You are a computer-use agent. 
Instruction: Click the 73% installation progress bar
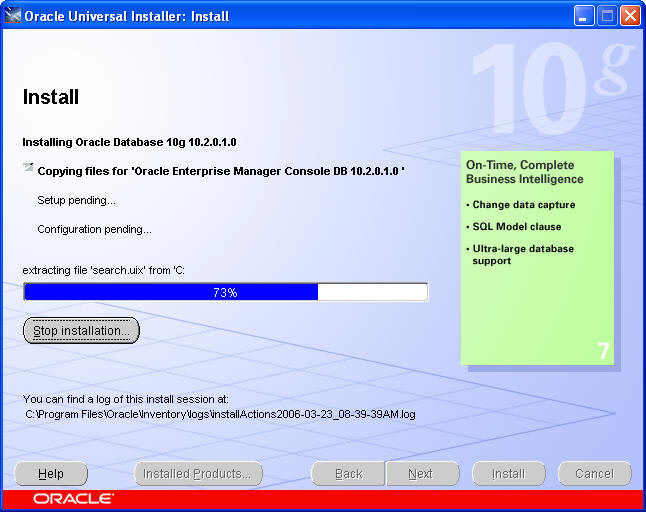[x=225, y=292]
